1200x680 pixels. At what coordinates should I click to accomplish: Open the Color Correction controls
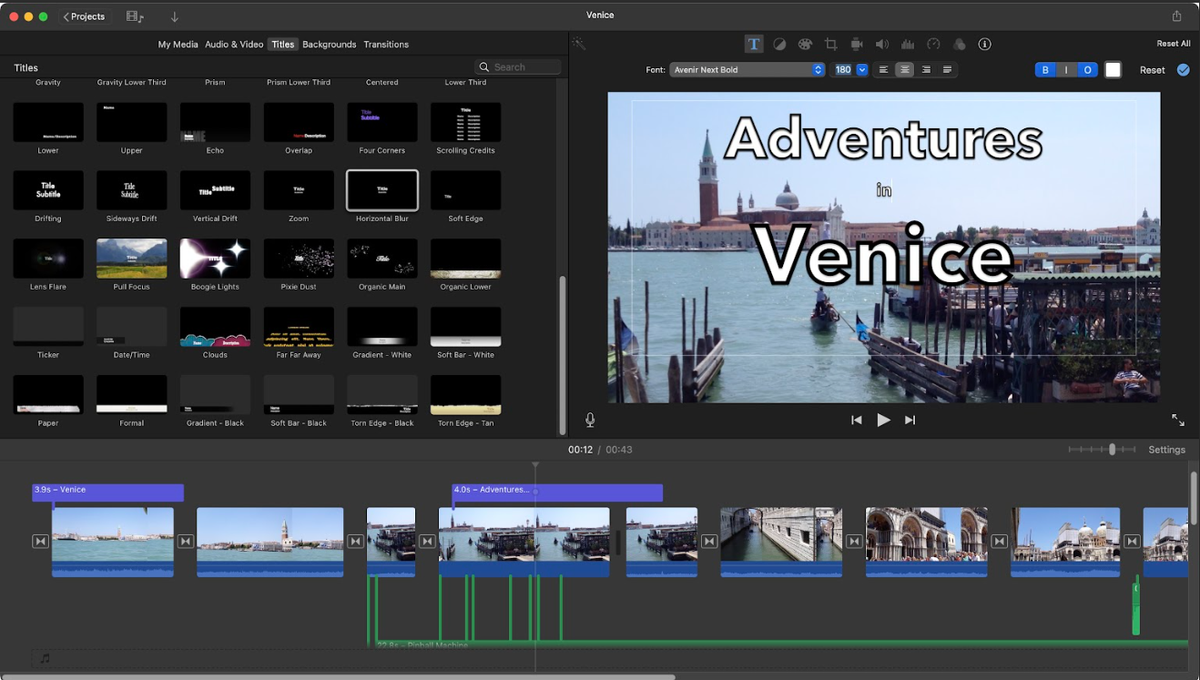[x=805, y=44]
